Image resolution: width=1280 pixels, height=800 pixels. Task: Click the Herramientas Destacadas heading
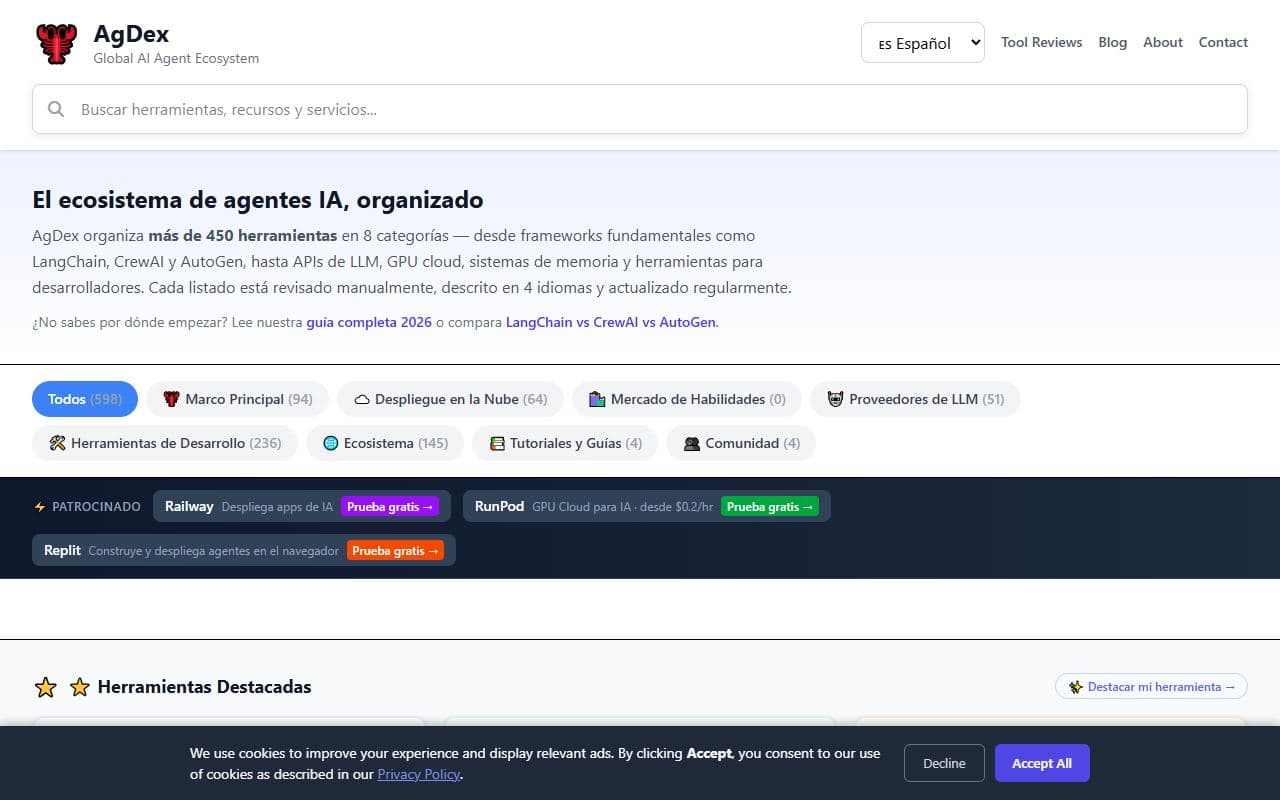point(204,687)
